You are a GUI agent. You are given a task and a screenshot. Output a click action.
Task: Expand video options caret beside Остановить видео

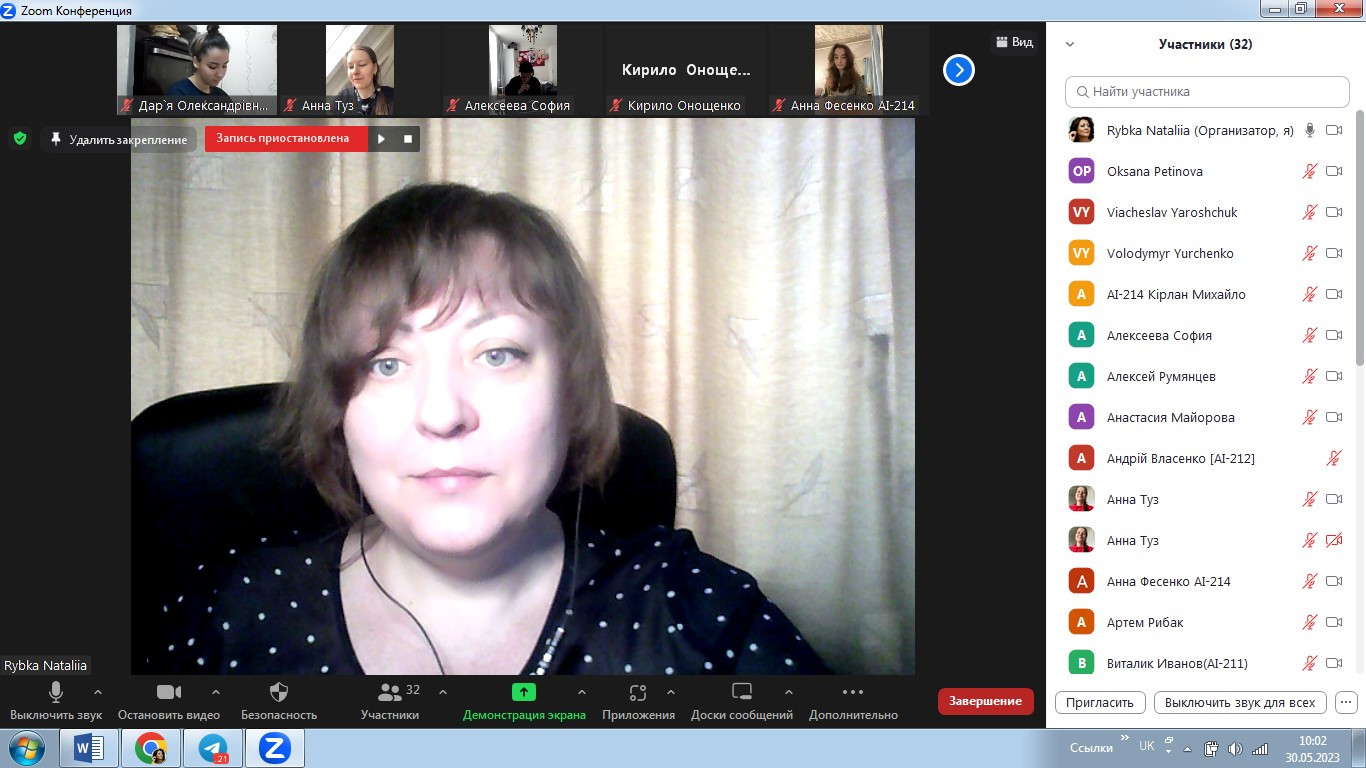tap(216, 691)
